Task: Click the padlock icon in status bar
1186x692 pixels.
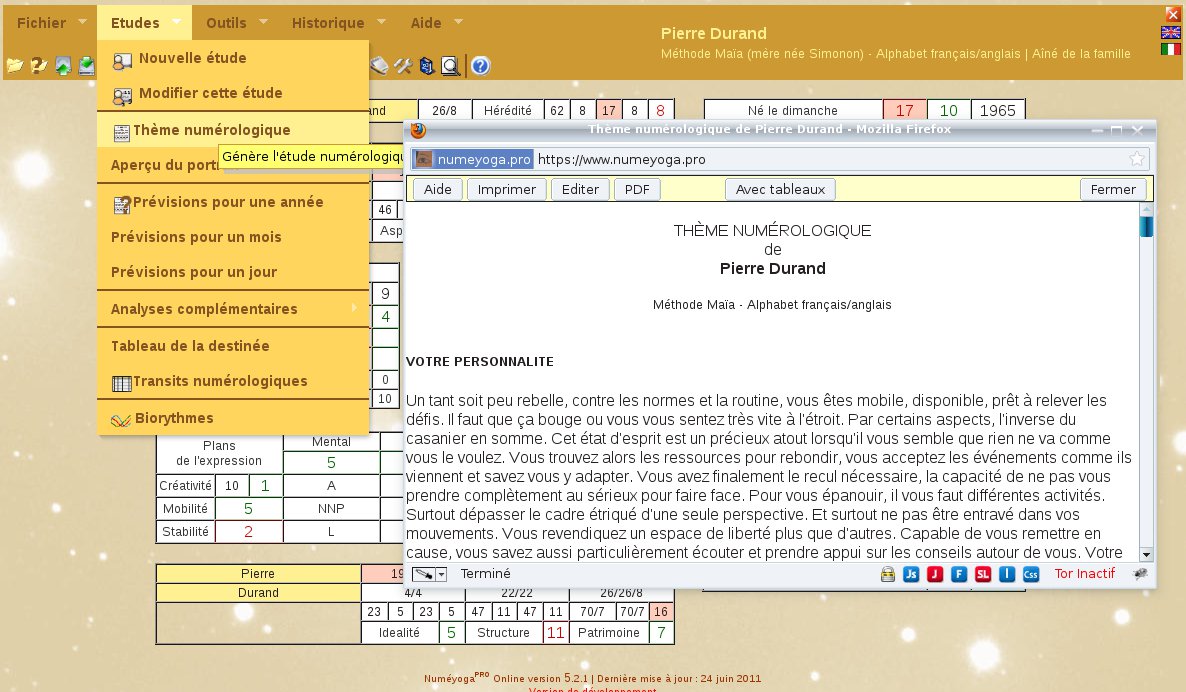Action: click(x=888, y=574)
